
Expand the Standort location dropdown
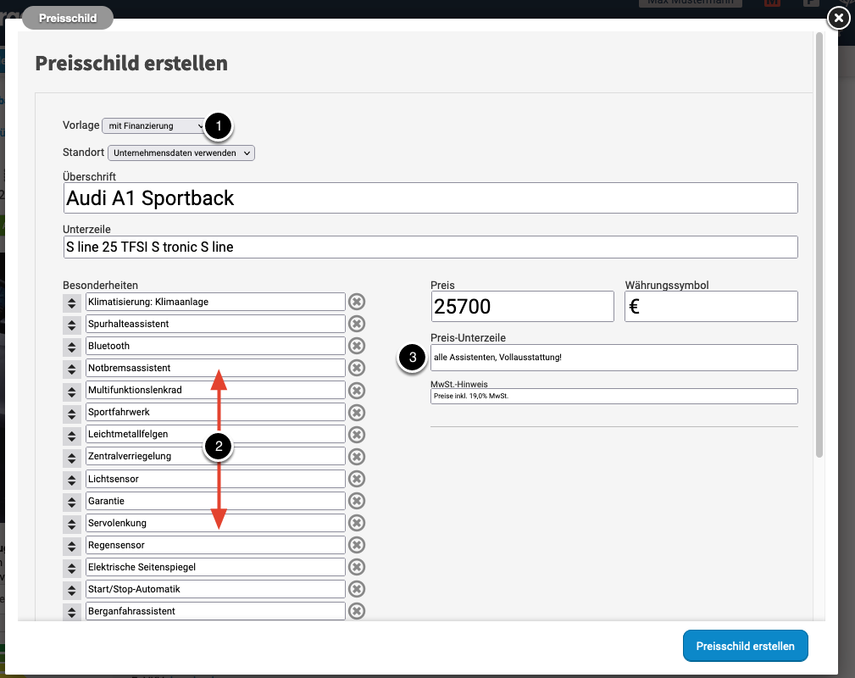coord(181,153)
